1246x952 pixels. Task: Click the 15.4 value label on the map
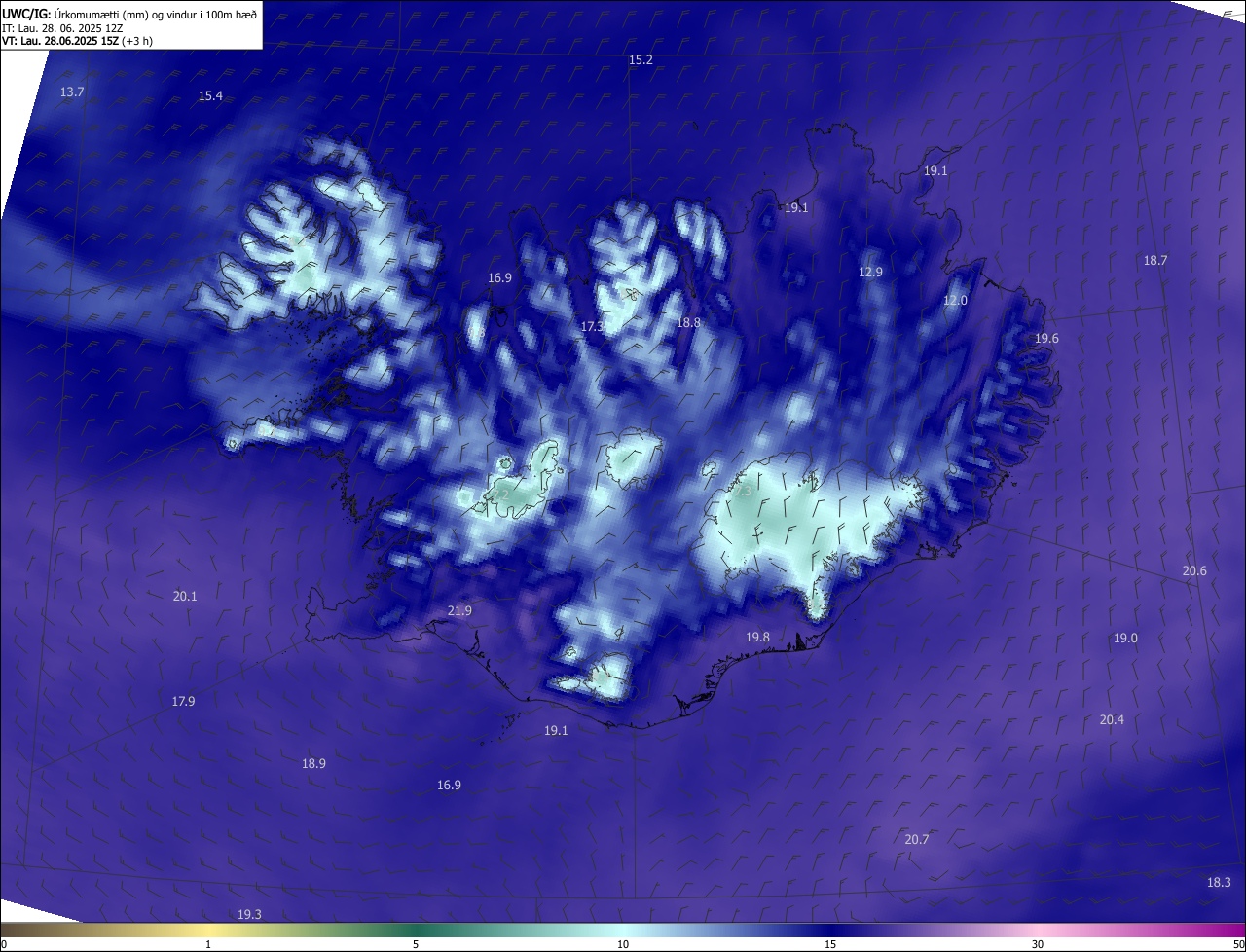[210, 95]
